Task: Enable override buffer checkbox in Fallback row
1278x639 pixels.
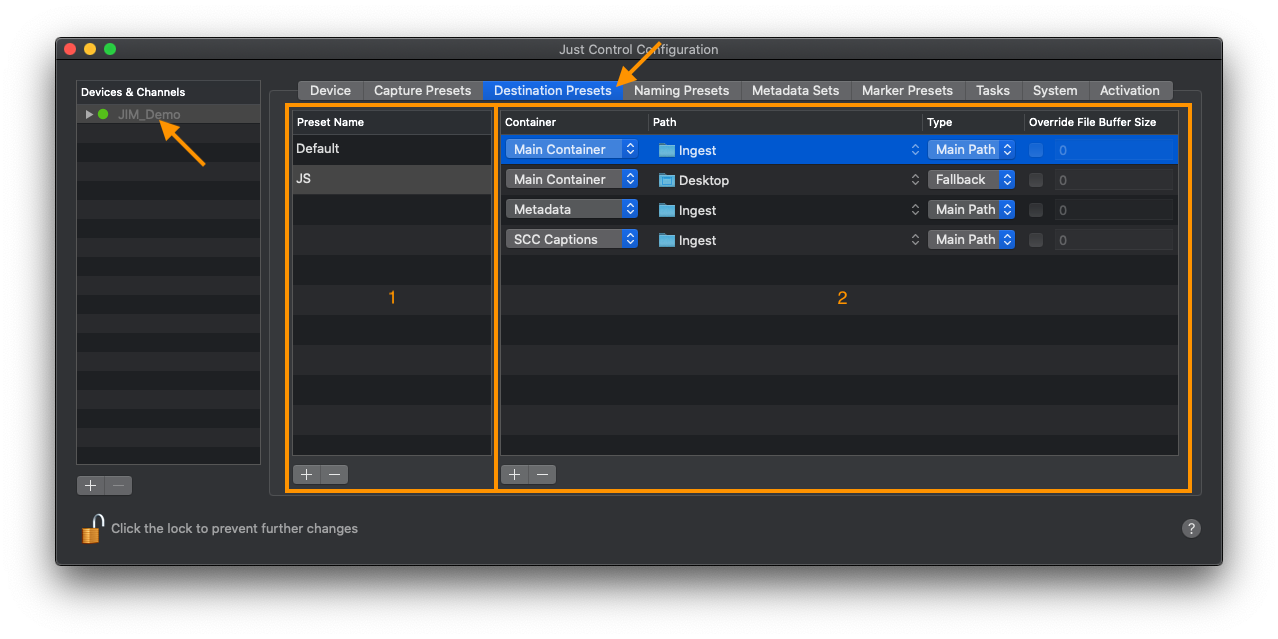Action: [1036, 180]
